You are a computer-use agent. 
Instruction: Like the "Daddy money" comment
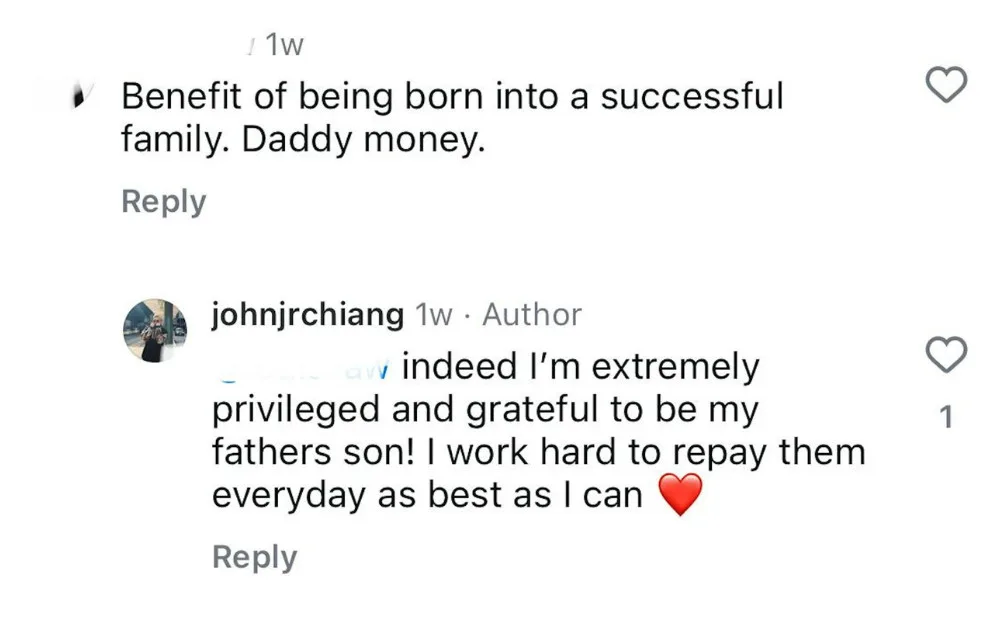click(x=947, y=85)
